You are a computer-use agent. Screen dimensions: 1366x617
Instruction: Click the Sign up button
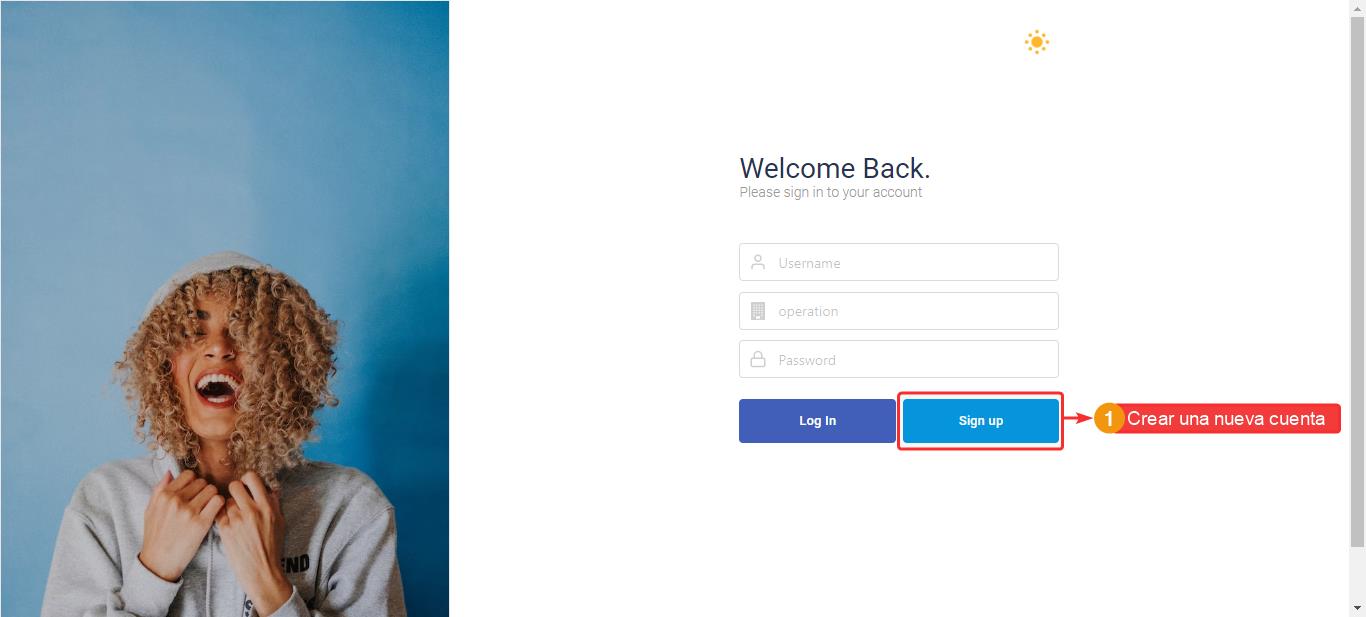tap(980, 421)
